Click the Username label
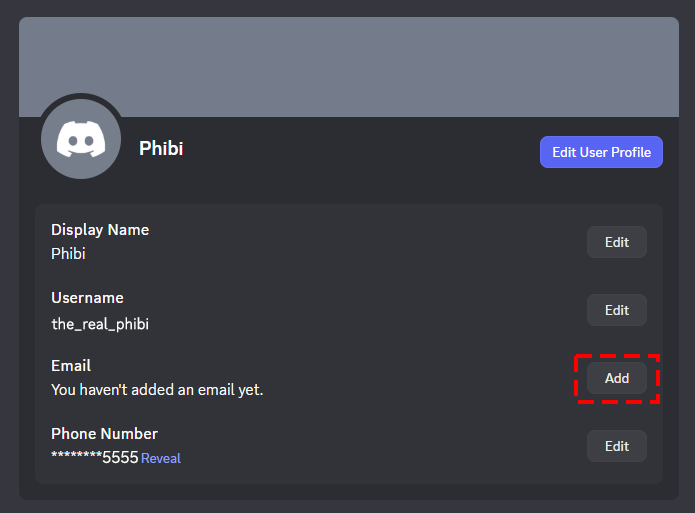 coord(87,298)
